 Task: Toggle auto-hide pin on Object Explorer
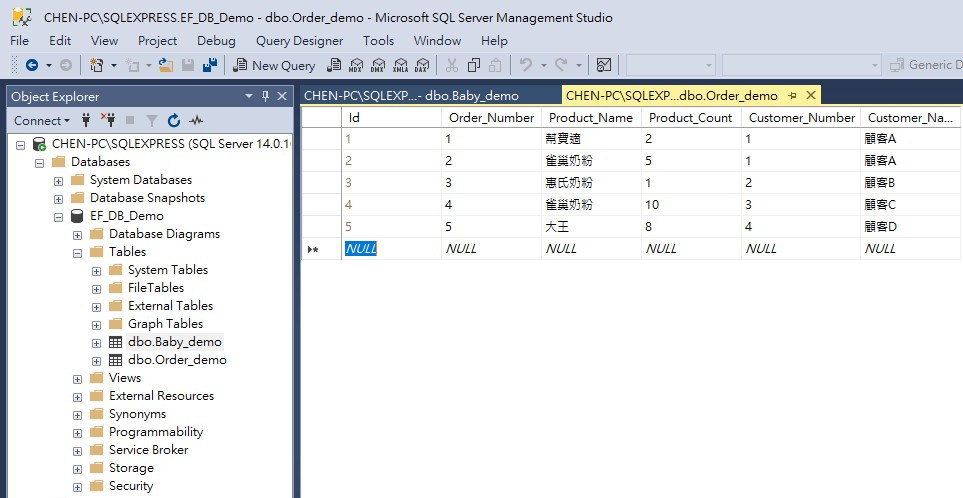(265, 96)
